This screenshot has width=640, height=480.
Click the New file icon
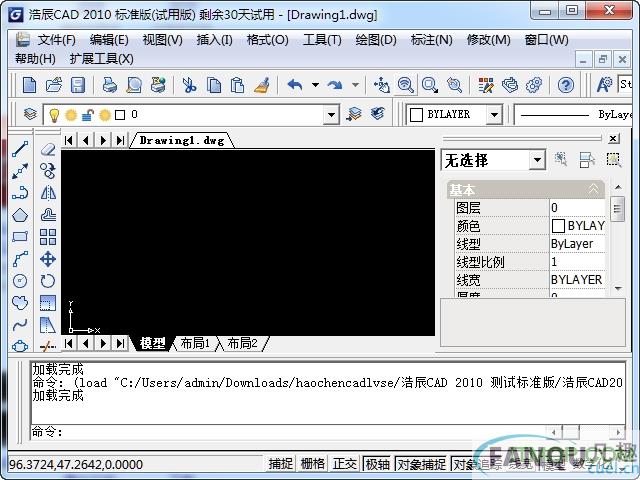click(29, 85)
